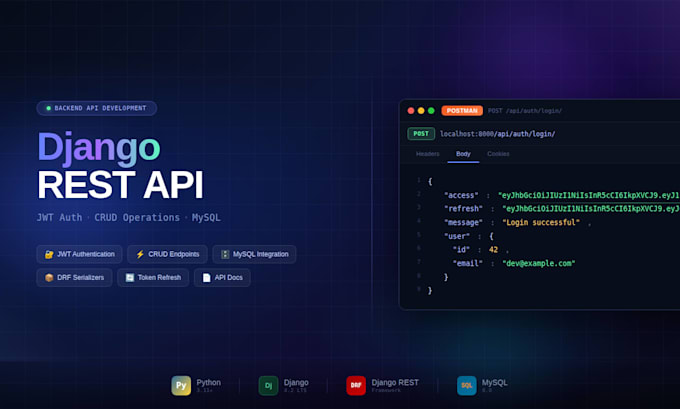Click the JWT Authentication chip
This screenshot has width=680, height=409.
tap(79, 254)
